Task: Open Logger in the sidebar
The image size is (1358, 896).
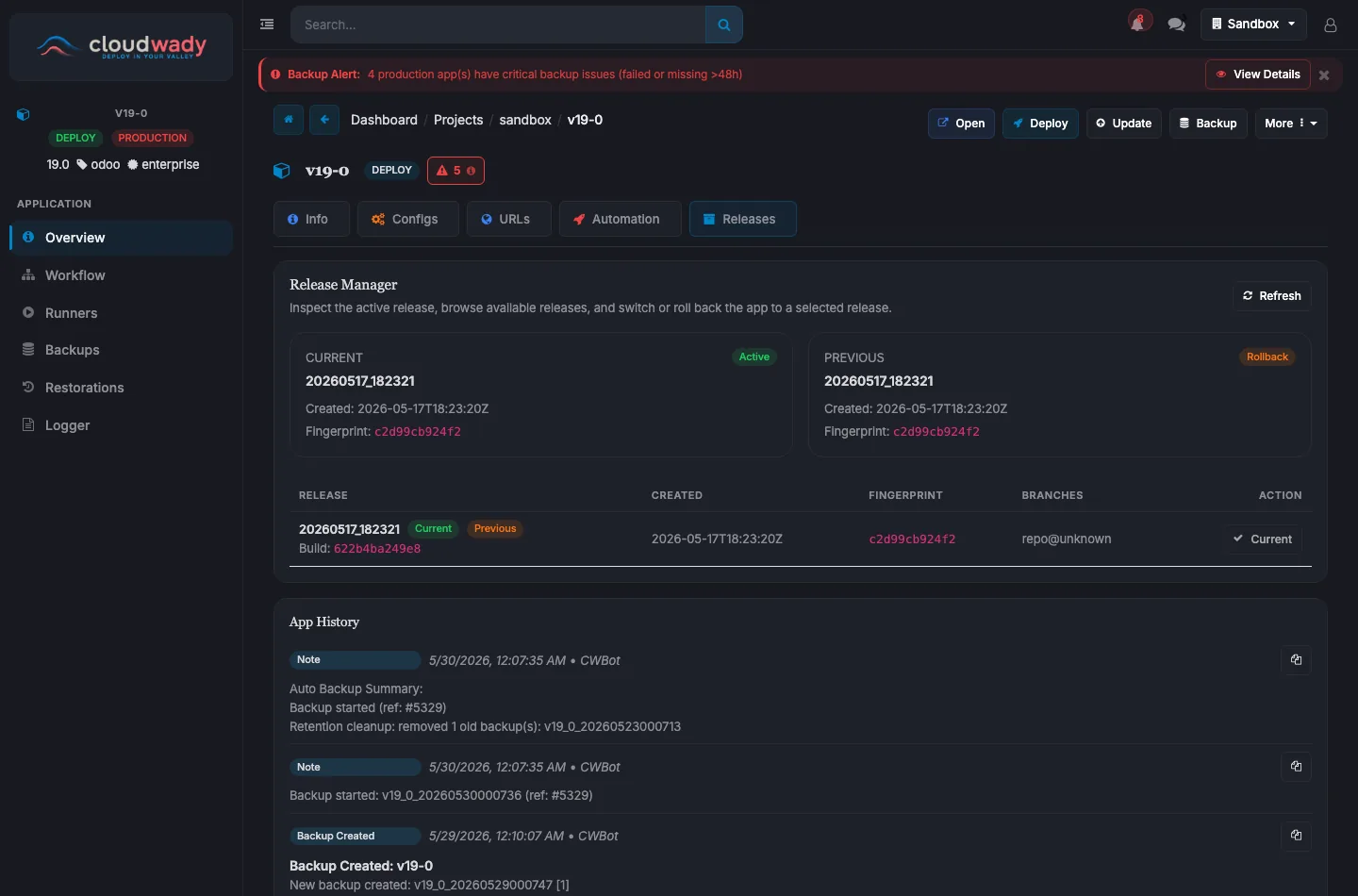Action: [121, 425]
